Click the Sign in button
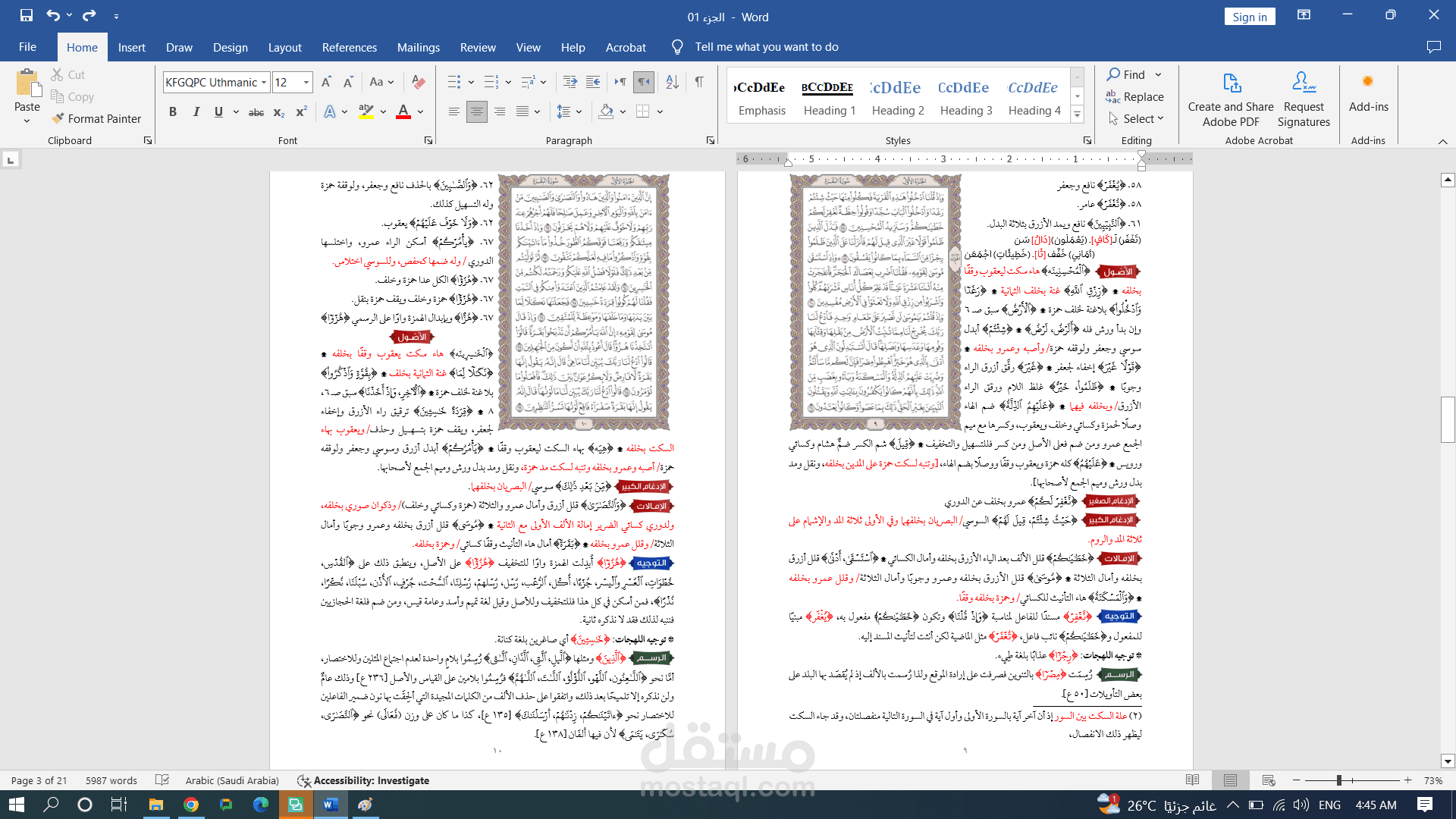This screenshot has width=1456, height=819. tap(1249, 17)
